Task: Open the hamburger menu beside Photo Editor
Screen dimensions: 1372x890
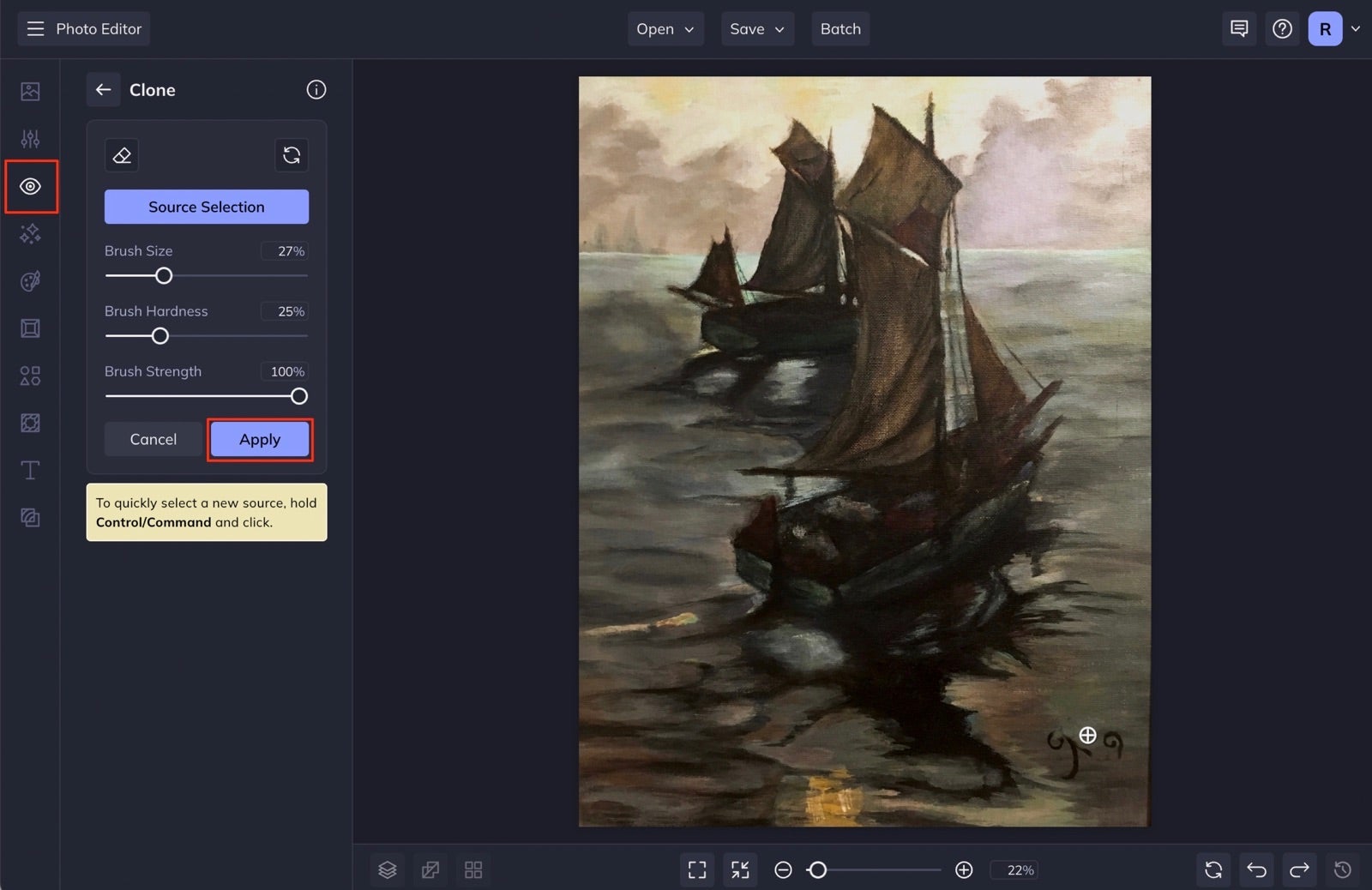Action: [35, 28]
